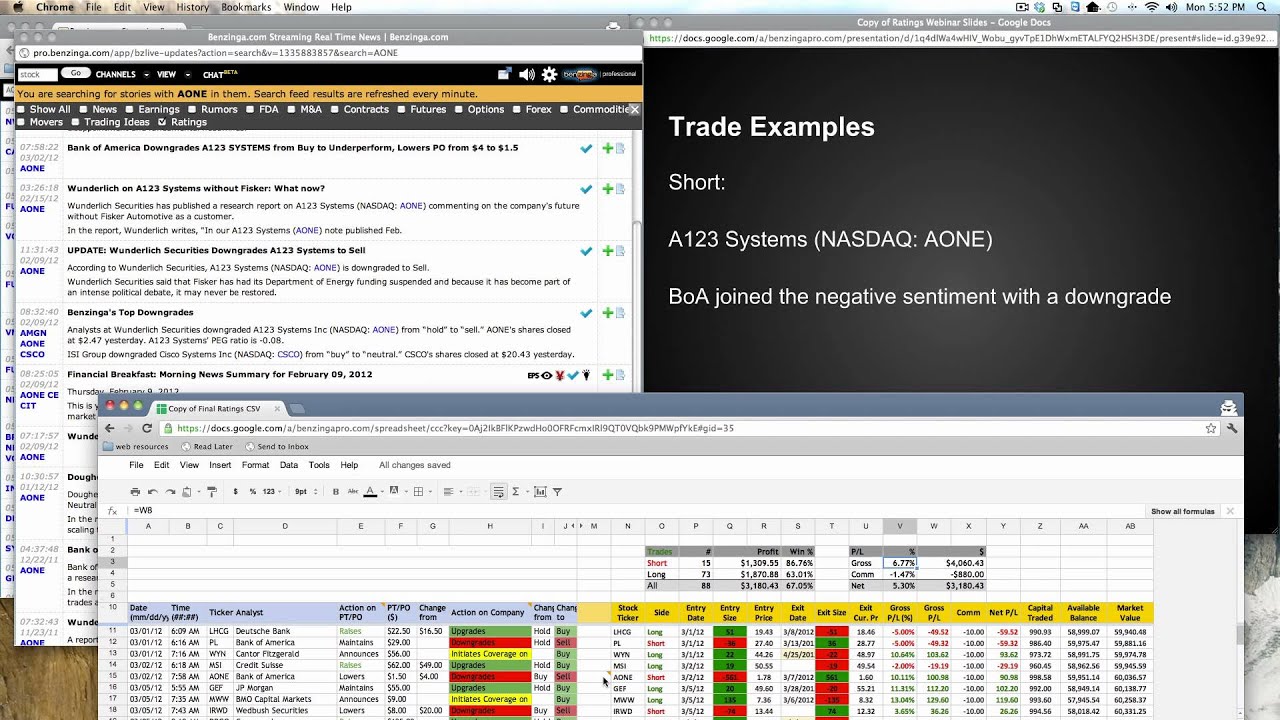Open the 9pt font size dropdown
Viewport: 1280px width, 720px height.
tap(305, 491)
